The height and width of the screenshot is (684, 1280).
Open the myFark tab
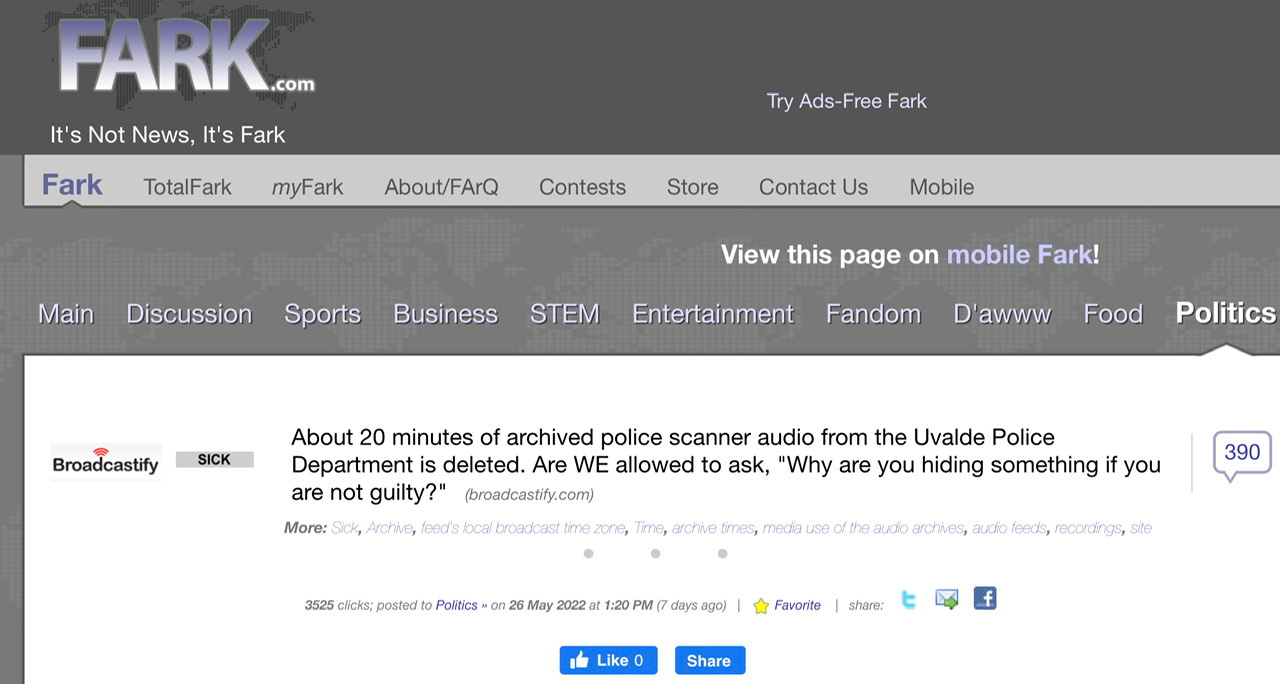pyautogui.click(x=307, y=187)
